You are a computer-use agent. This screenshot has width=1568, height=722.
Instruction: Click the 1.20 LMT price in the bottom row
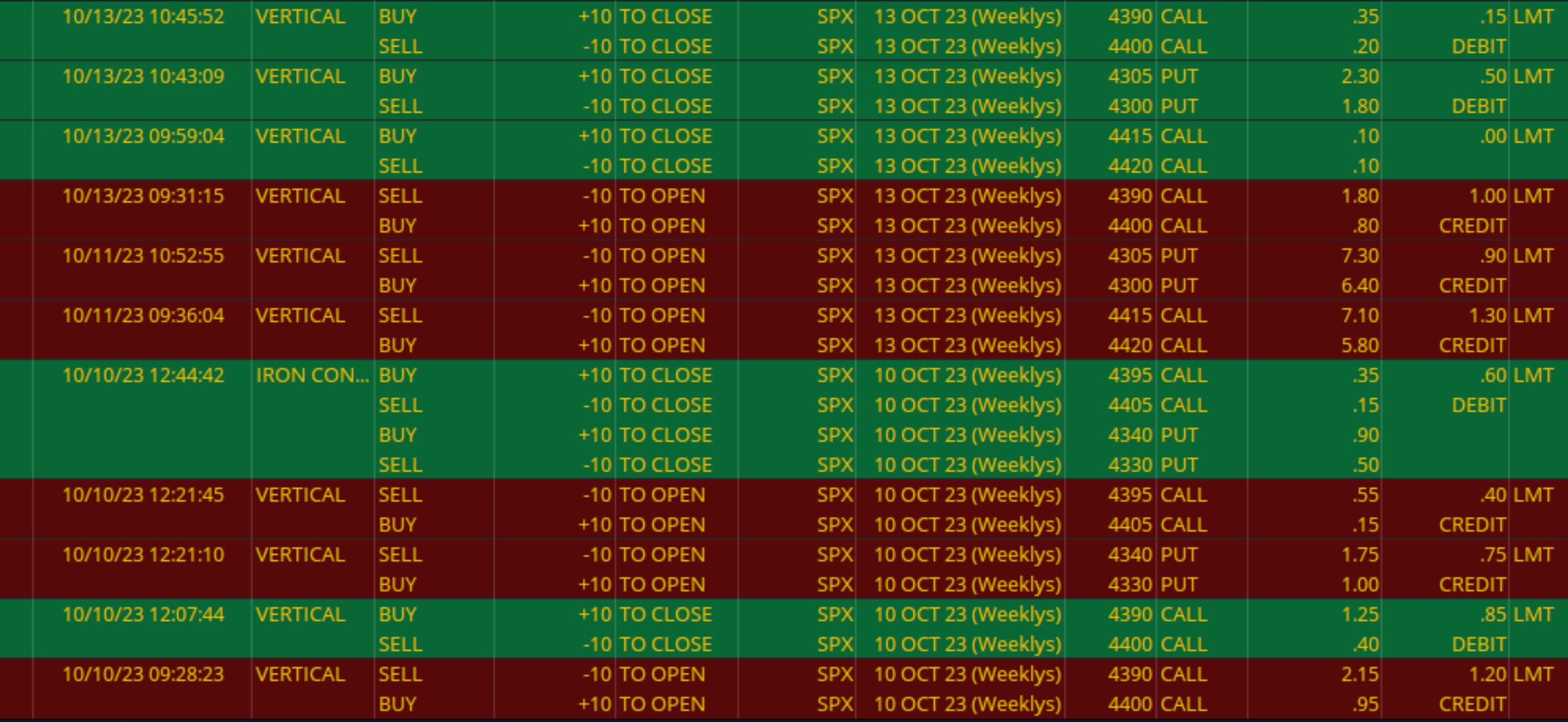[x=1487, y=674]
